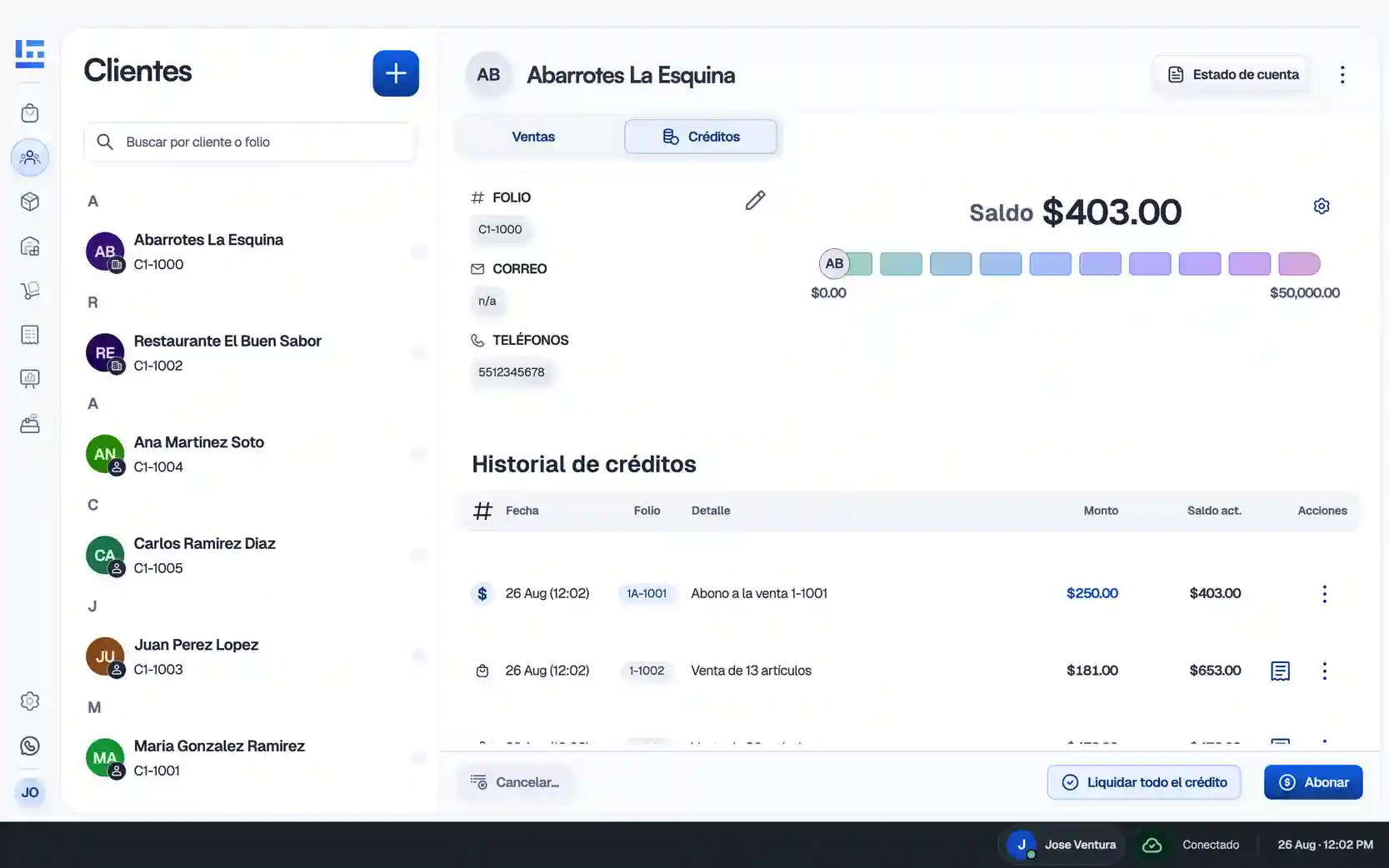Click the pencil icon to edit client details
1389x868 pixels.
755,201
